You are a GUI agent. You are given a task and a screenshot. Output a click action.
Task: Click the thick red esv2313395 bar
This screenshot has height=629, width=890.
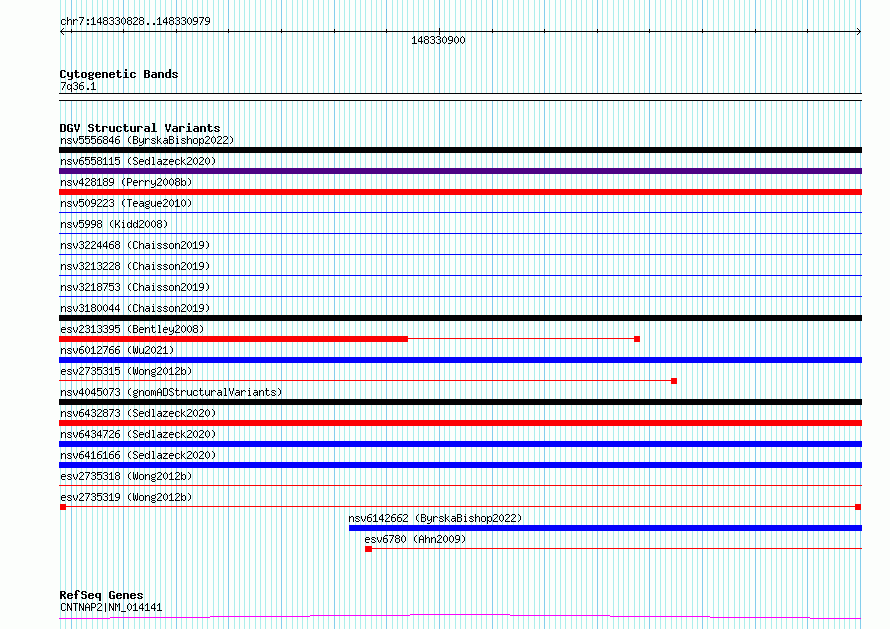[x=233, y=339]
